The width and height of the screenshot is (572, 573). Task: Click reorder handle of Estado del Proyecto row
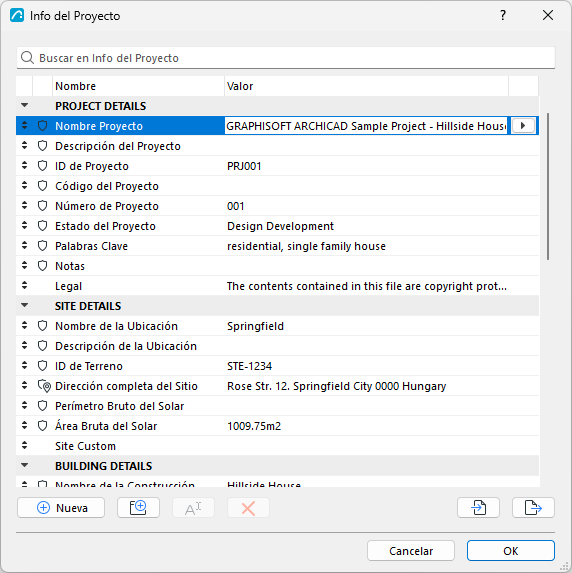tap(24, 225)
